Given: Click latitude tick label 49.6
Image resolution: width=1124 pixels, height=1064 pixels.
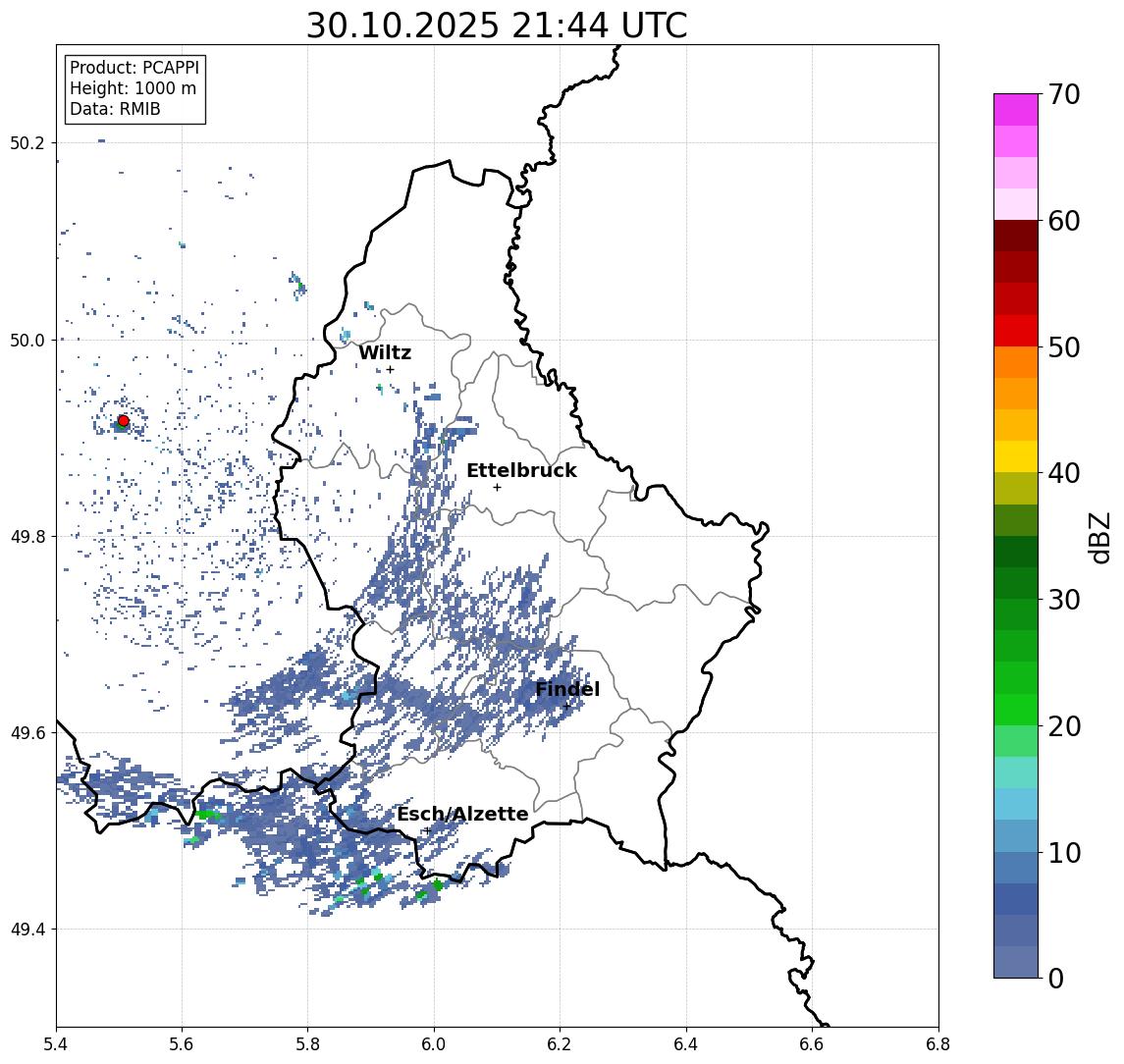Looking at the screenshot, I should click(x=27, y=733).
